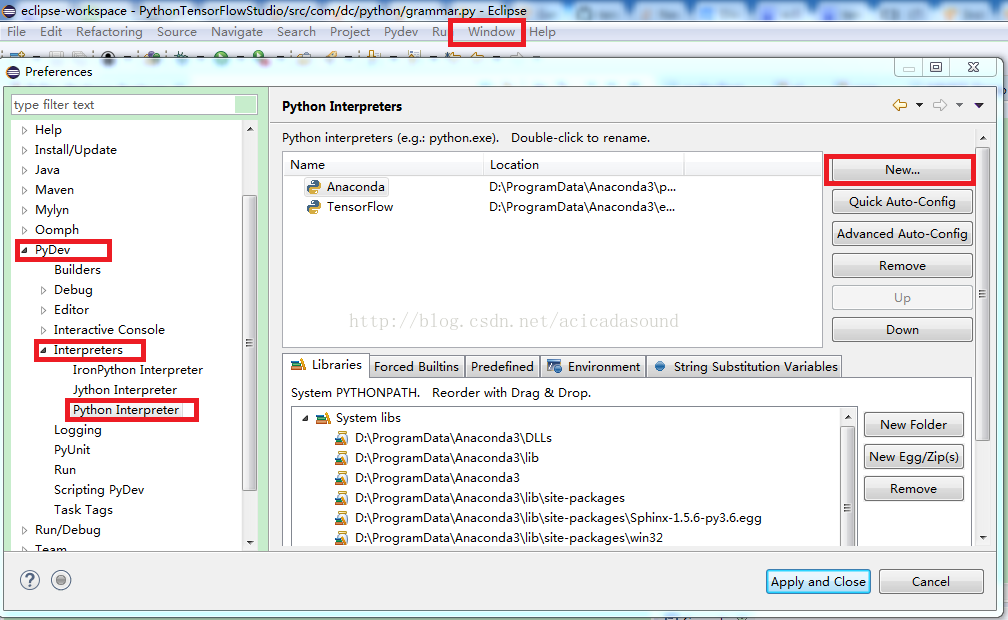Screen dimensions: 1008x620
Task: Switch to the Libraries tab
Action: pyautogui.click(x=326, y=365)
